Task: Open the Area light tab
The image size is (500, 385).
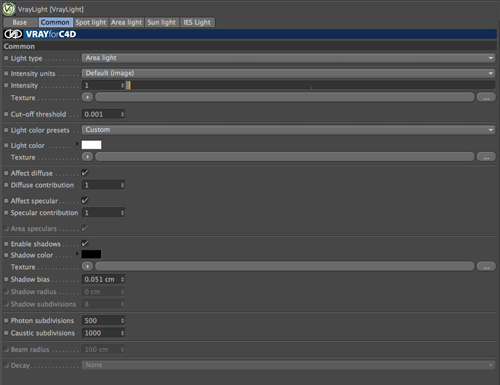Action: click(126, 22)
